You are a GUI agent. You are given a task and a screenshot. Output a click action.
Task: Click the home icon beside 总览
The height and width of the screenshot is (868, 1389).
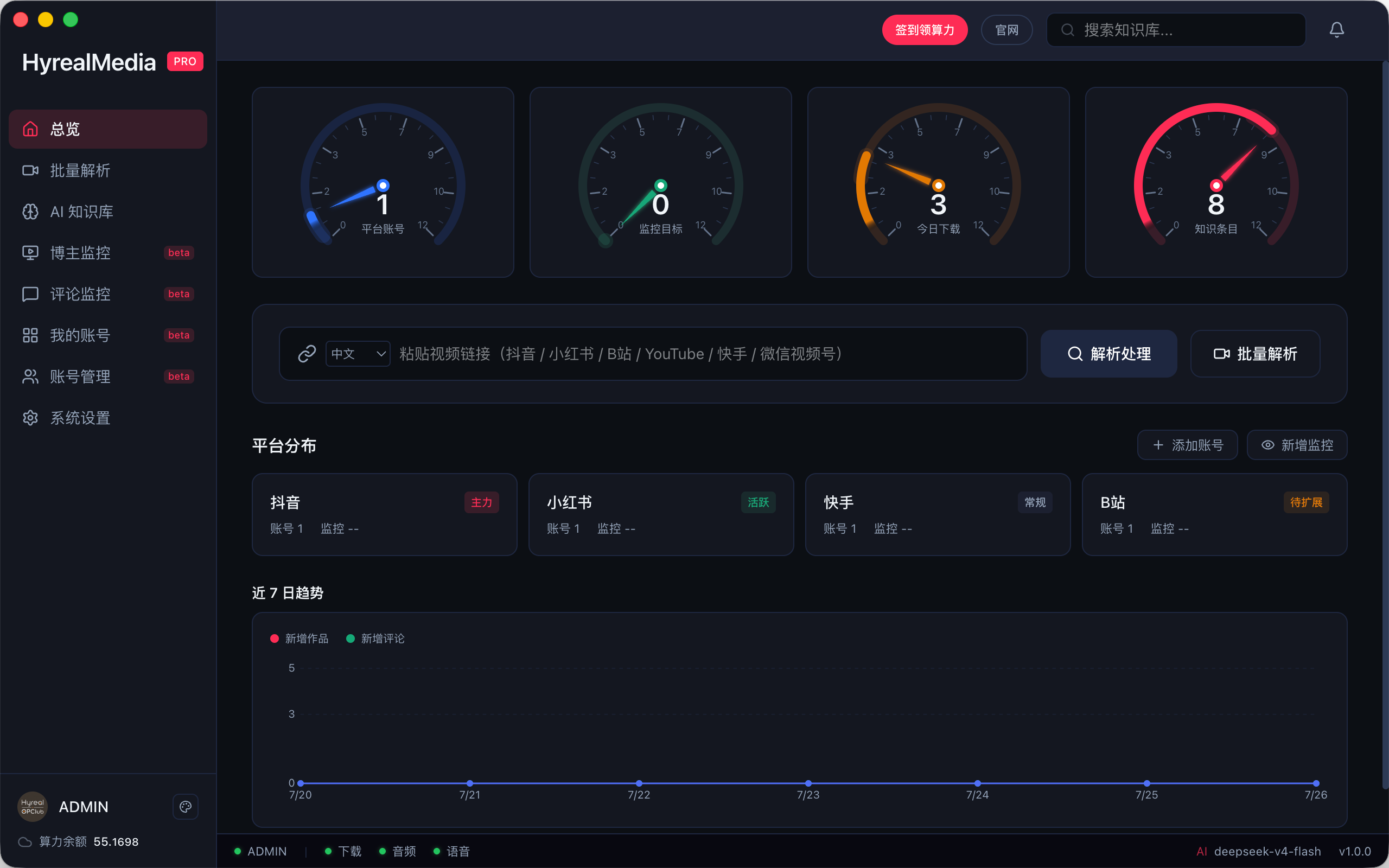coord(30,129)
